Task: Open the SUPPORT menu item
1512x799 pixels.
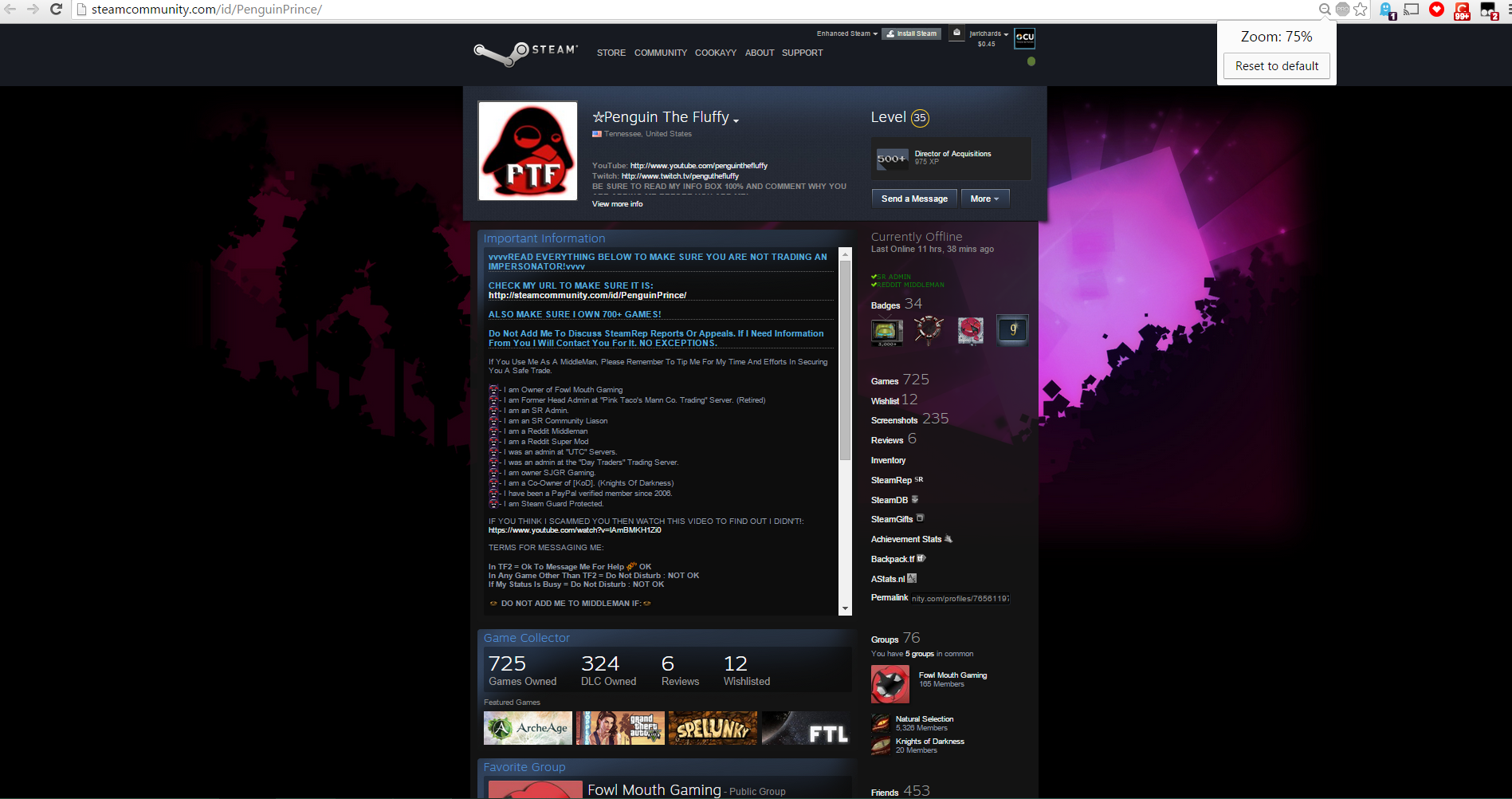Action: (802, 53)
